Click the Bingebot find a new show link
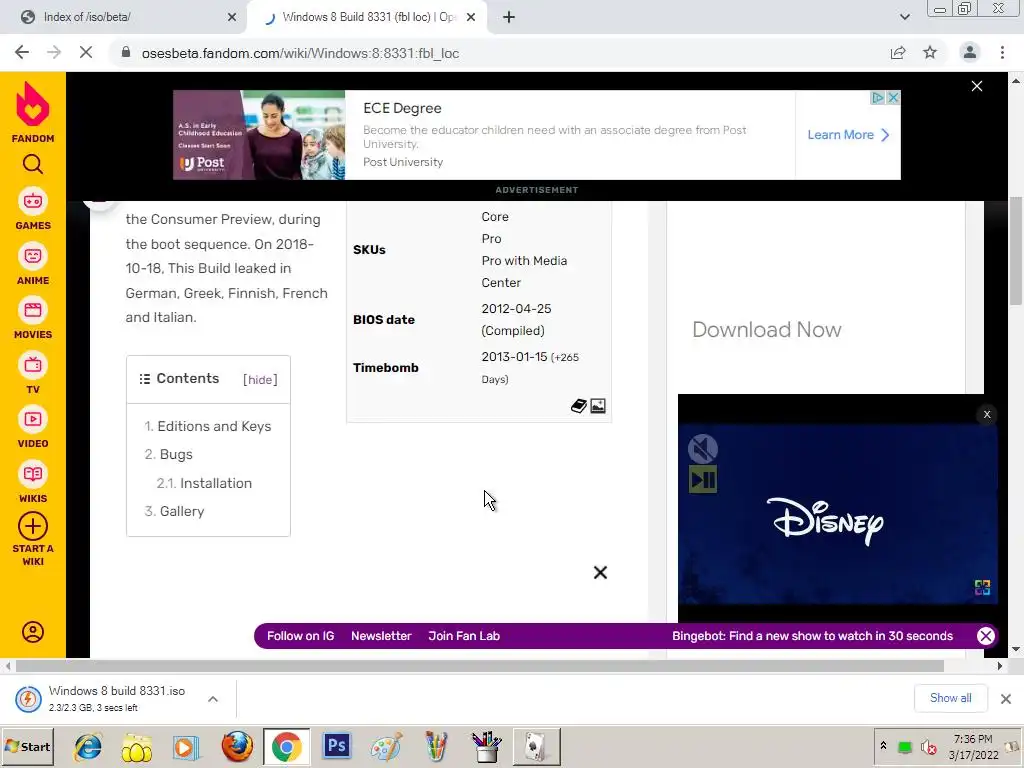The width and height of the screenshot is (1024, 768). [x=812, y=636]
